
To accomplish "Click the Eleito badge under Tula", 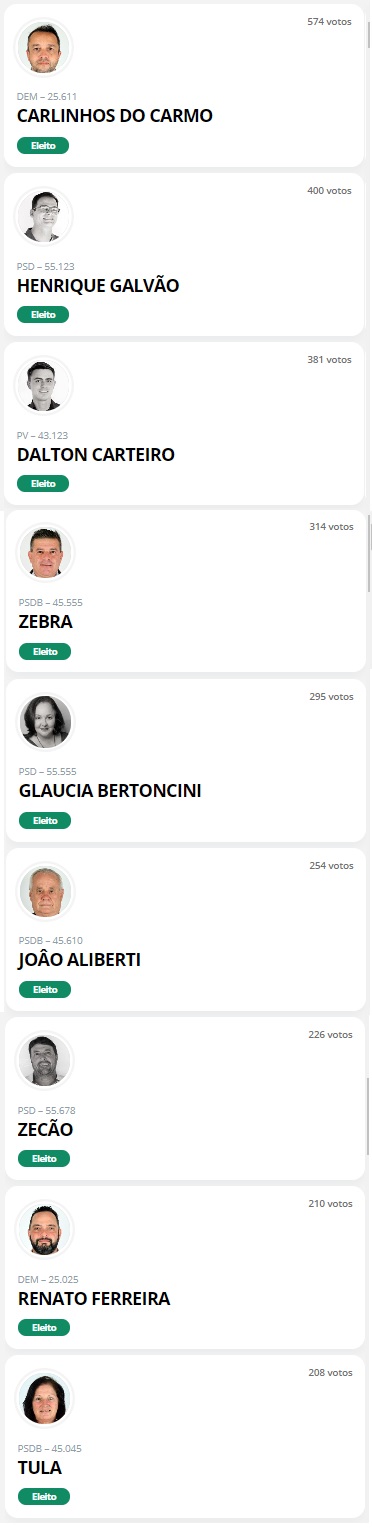I will pos(44,1497).
